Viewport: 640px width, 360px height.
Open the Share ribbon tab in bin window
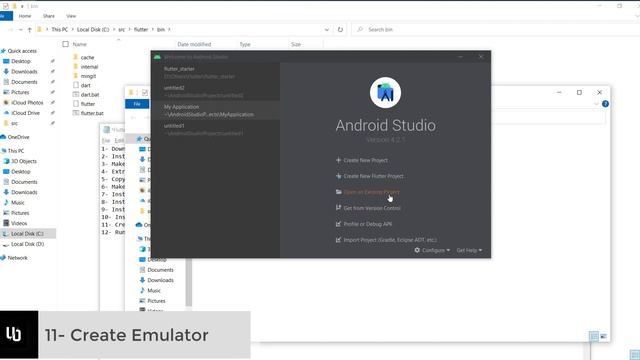pos(49,16)
